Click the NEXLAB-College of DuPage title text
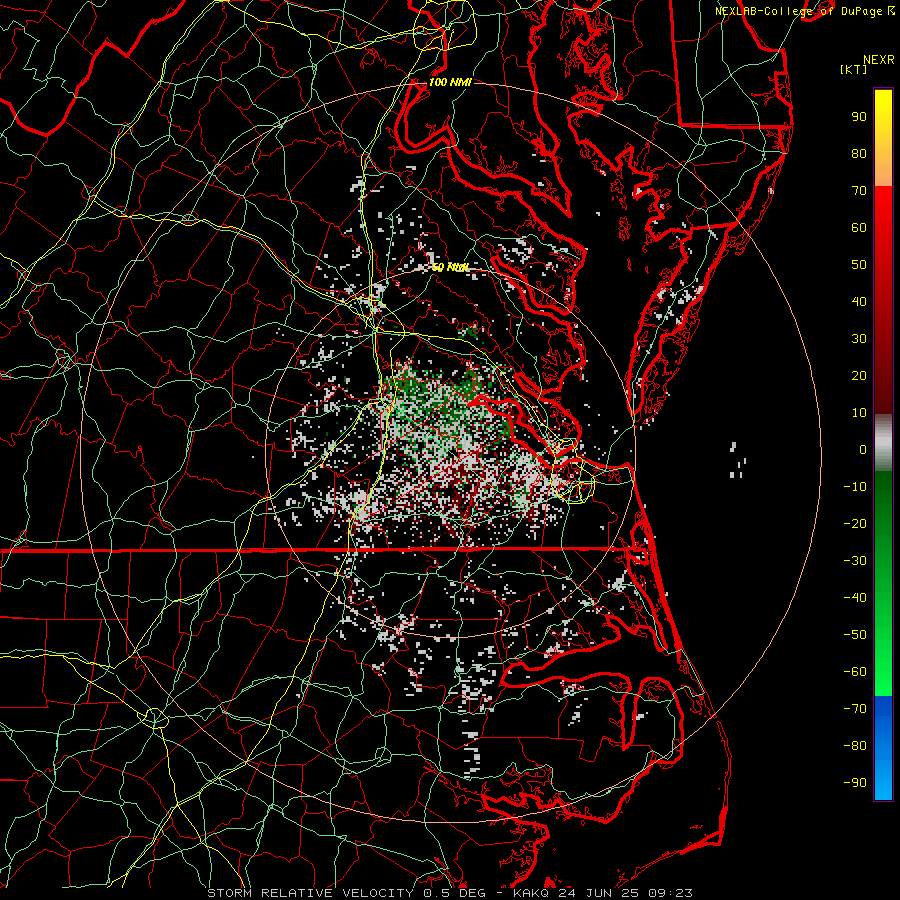The height and width of the screenshot is (900, 900). tap(799, 11)
